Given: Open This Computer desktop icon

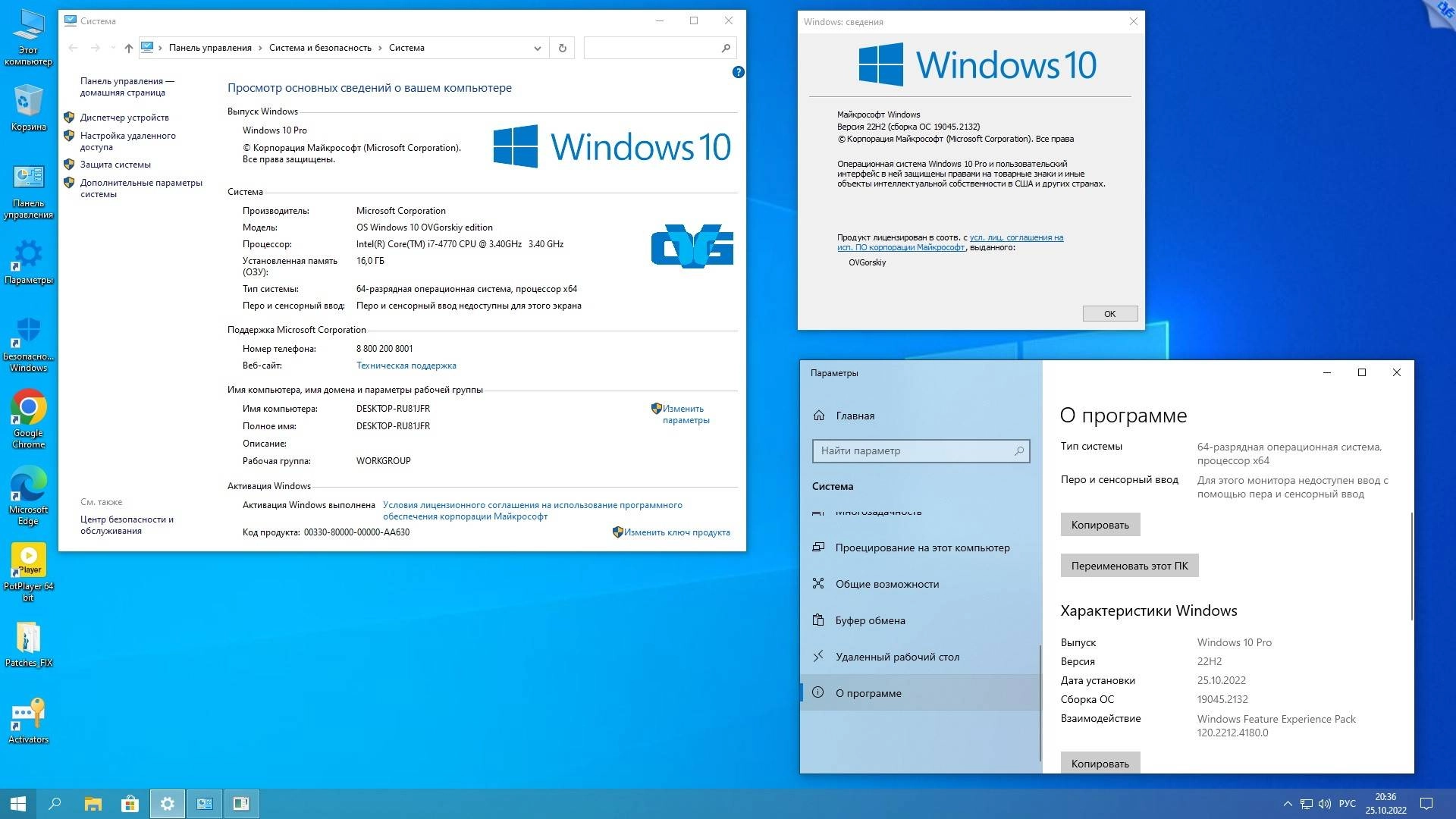Looking at the screenshot, I should (28, 36).
